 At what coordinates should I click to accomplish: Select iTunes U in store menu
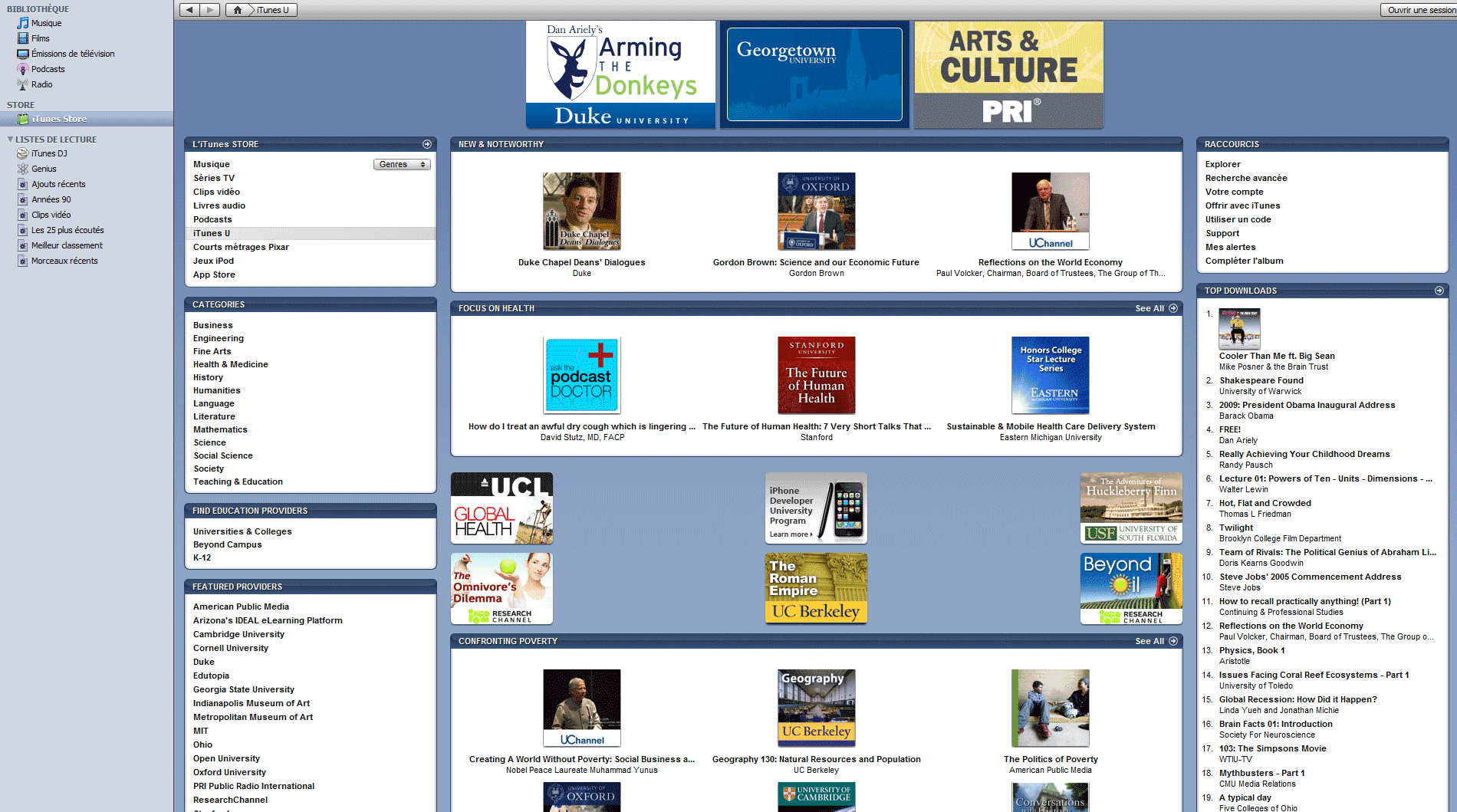click(x=311, y=233)
